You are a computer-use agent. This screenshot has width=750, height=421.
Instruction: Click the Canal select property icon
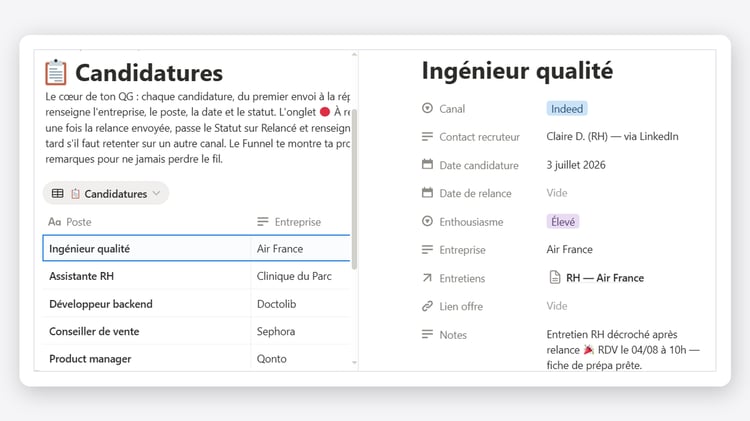427,108
